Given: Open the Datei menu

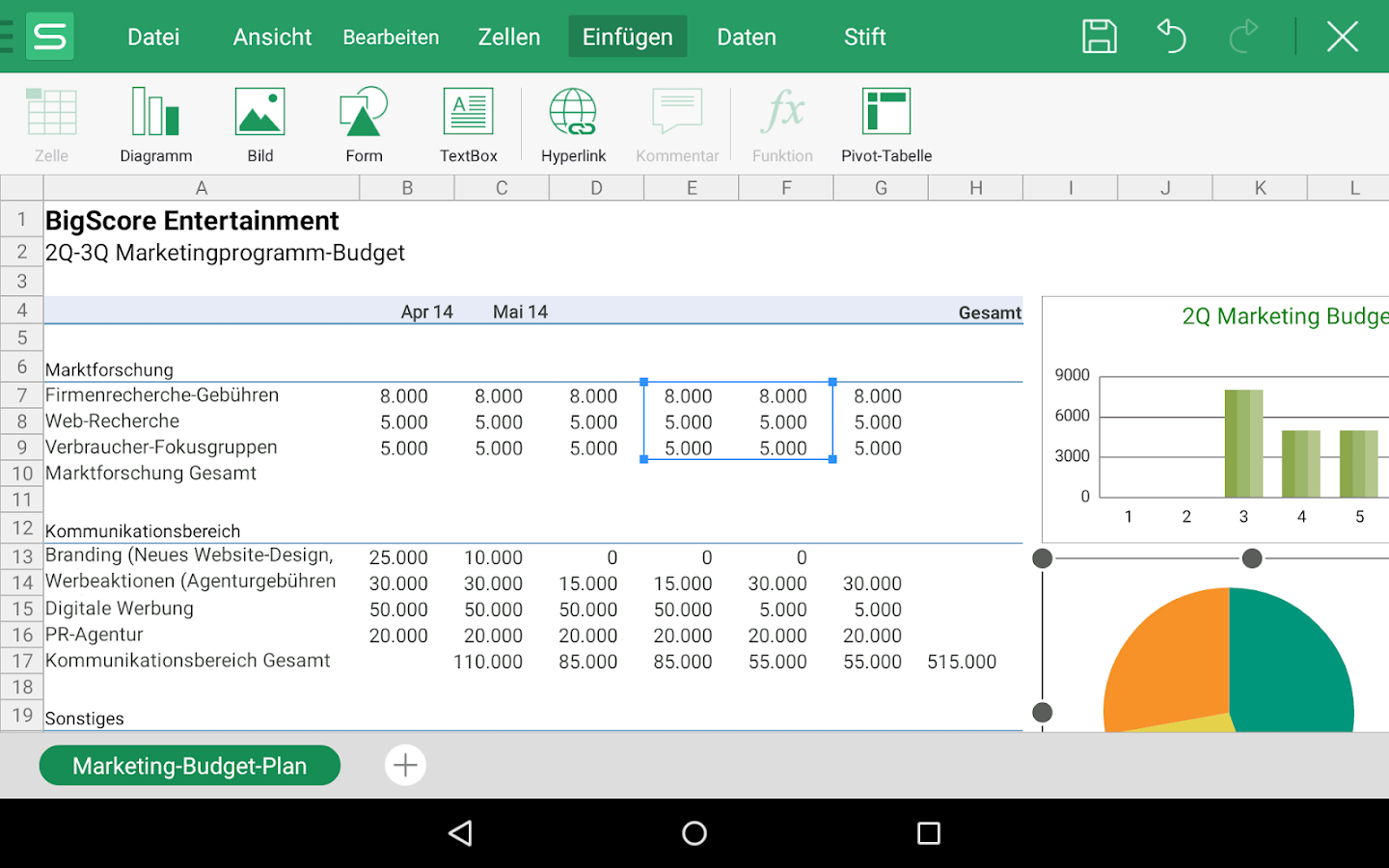Looking at the screenshot, I should 153,37.
